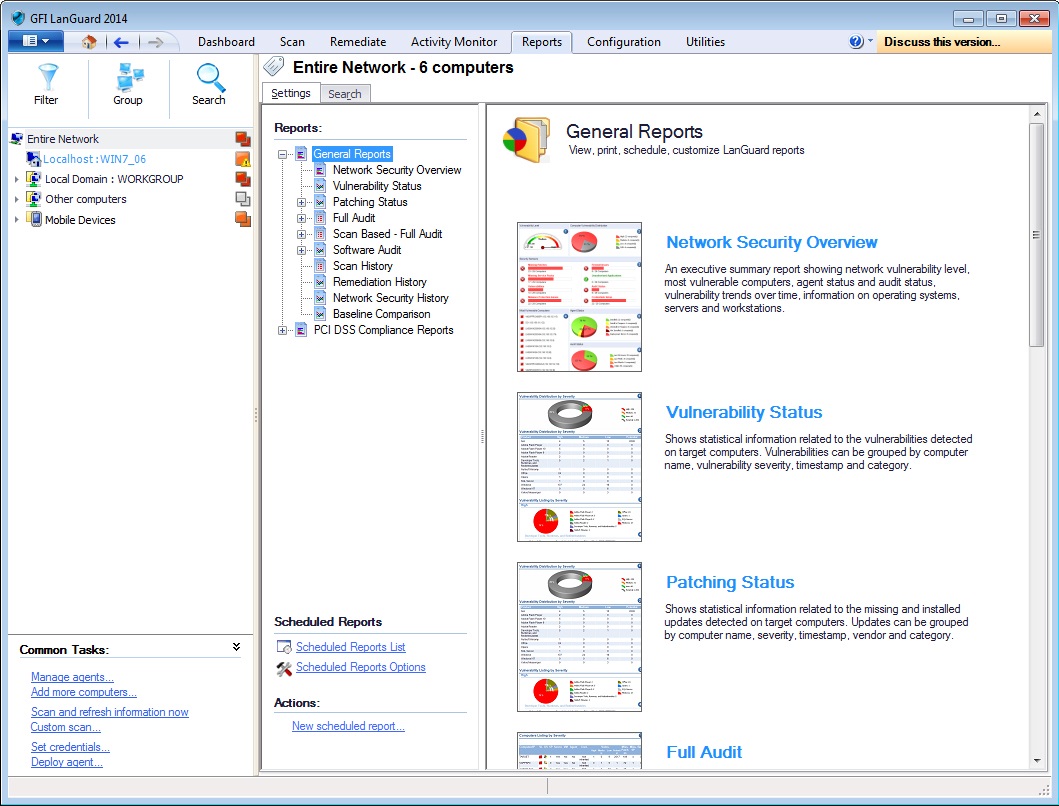Open the Help question mark icon
Screen dimensions: 1059x806
(x=856, y=42)
